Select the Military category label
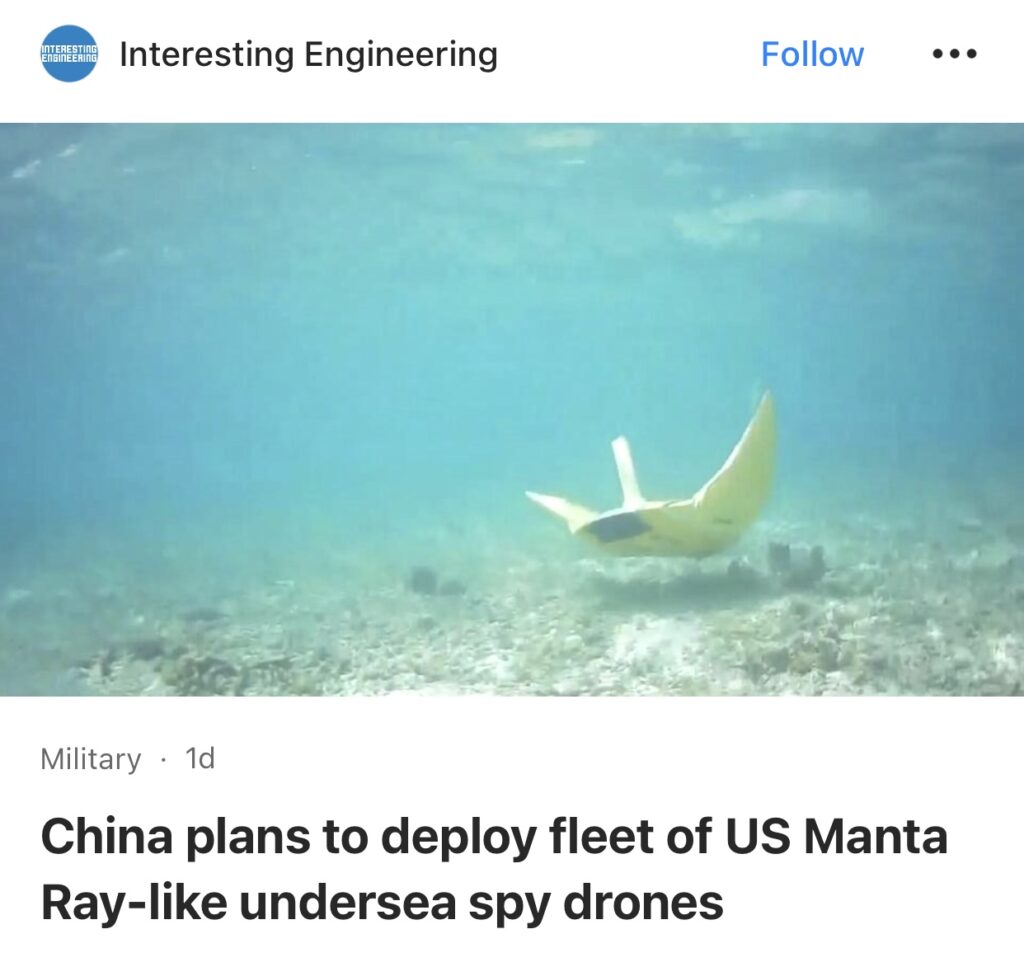 pyautogui.click(x=90, y=759)
